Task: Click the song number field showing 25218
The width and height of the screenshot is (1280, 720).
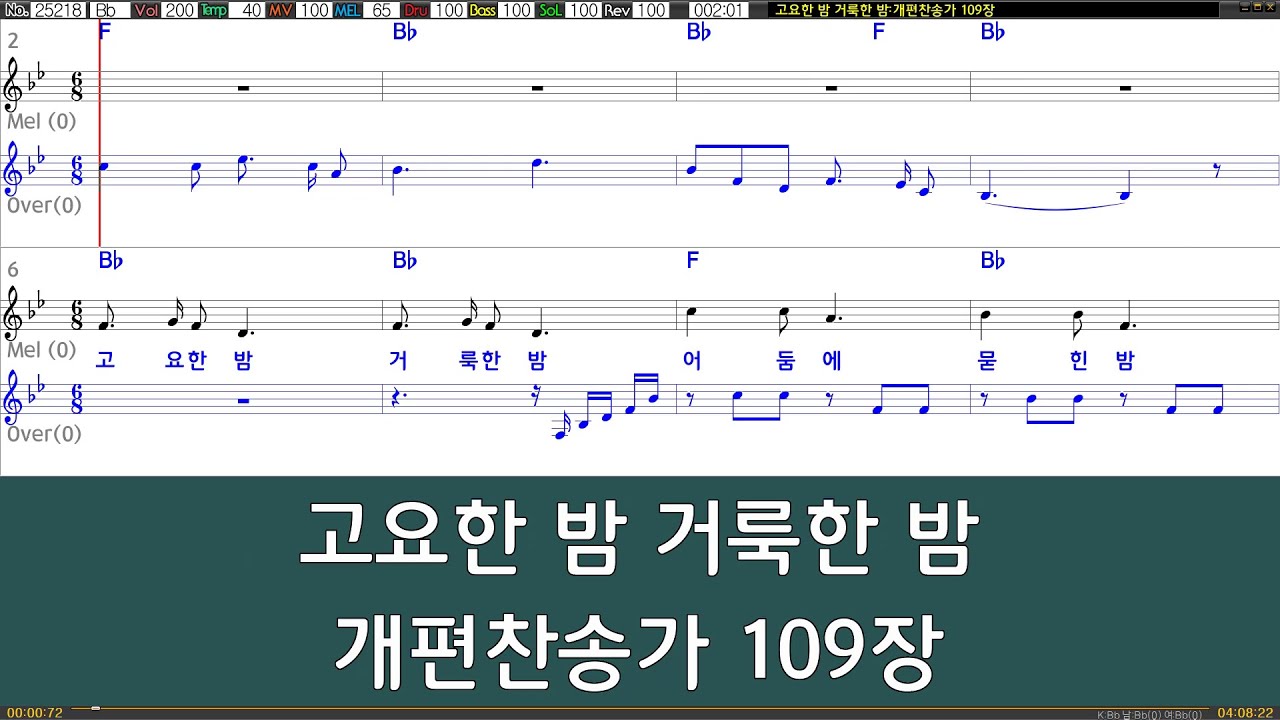Action: tap(59, 10)
